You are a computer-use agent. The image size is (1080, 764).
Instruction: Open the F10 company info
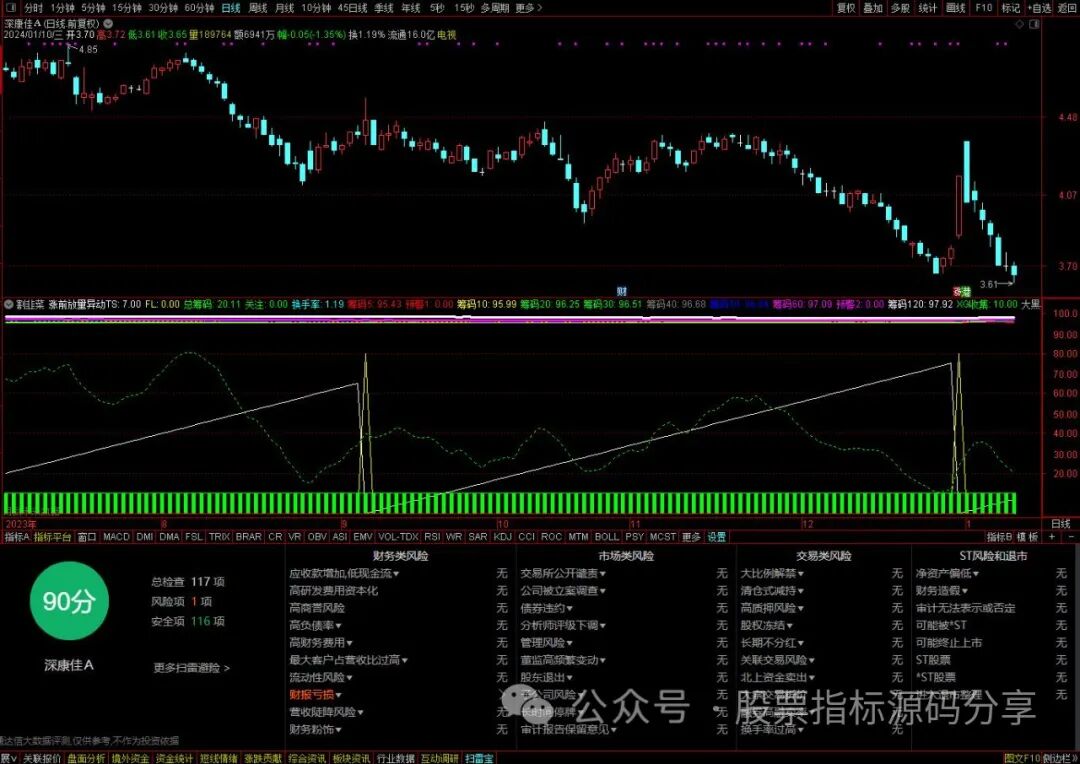pos(984,8)
